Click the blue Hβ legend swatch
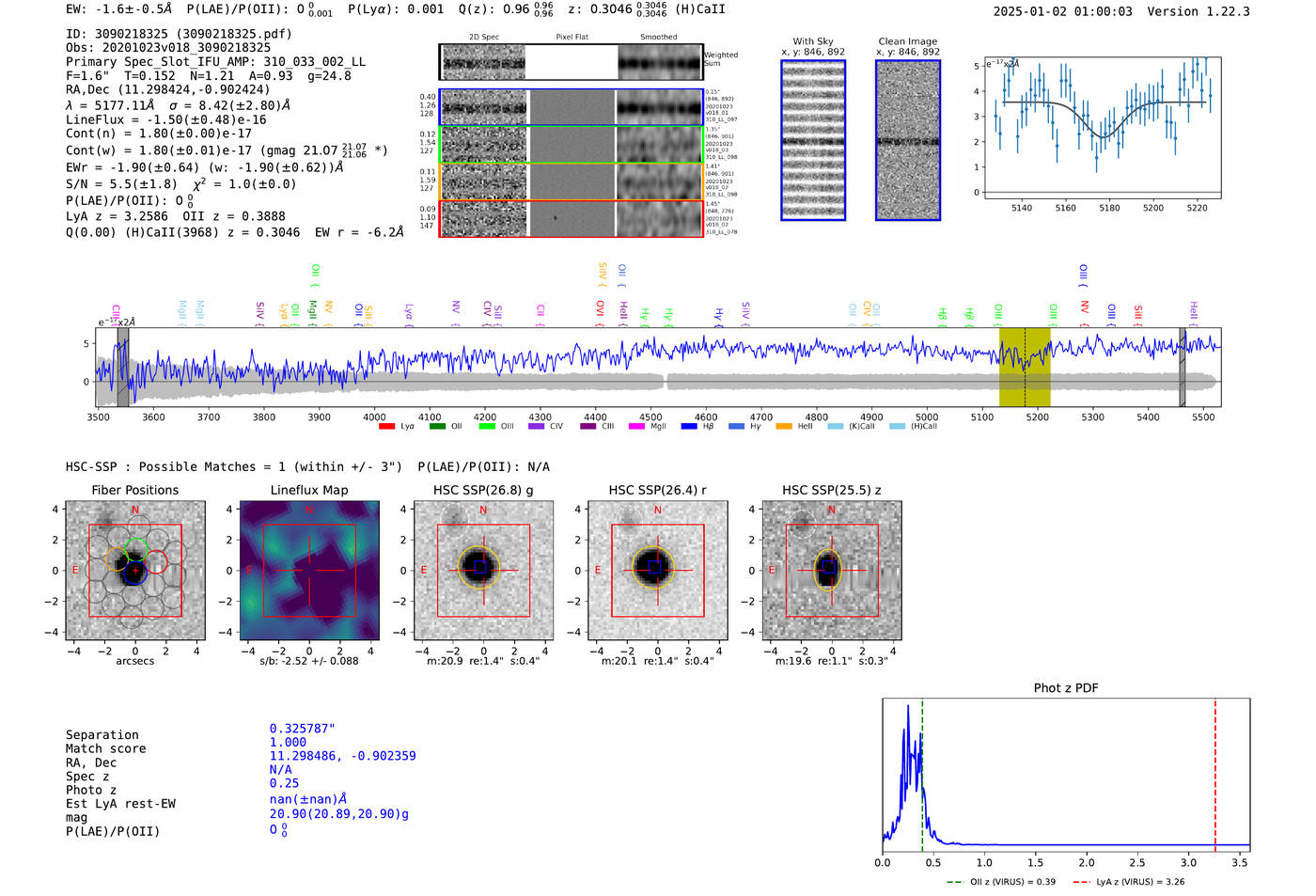The height and width of the screenshot is (896, 1316). coord(689,427)
